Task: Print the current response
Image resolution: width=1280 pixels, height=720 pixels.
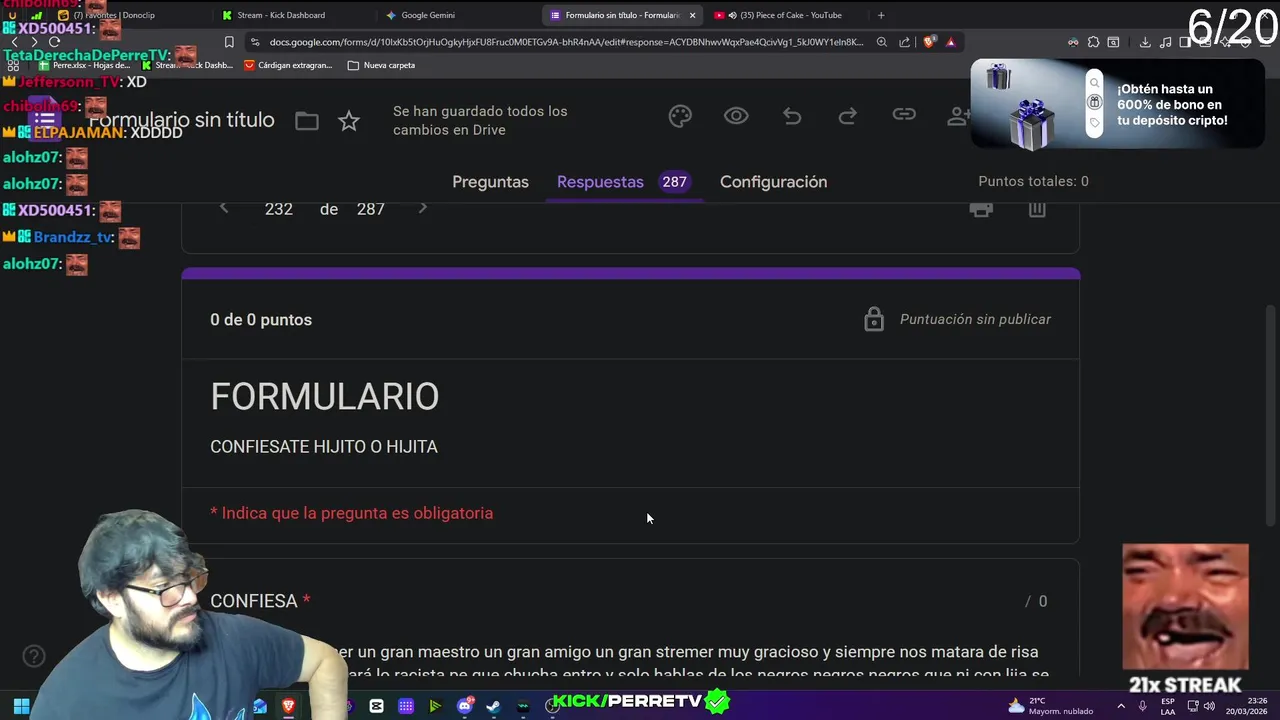Action: (981, 209)
